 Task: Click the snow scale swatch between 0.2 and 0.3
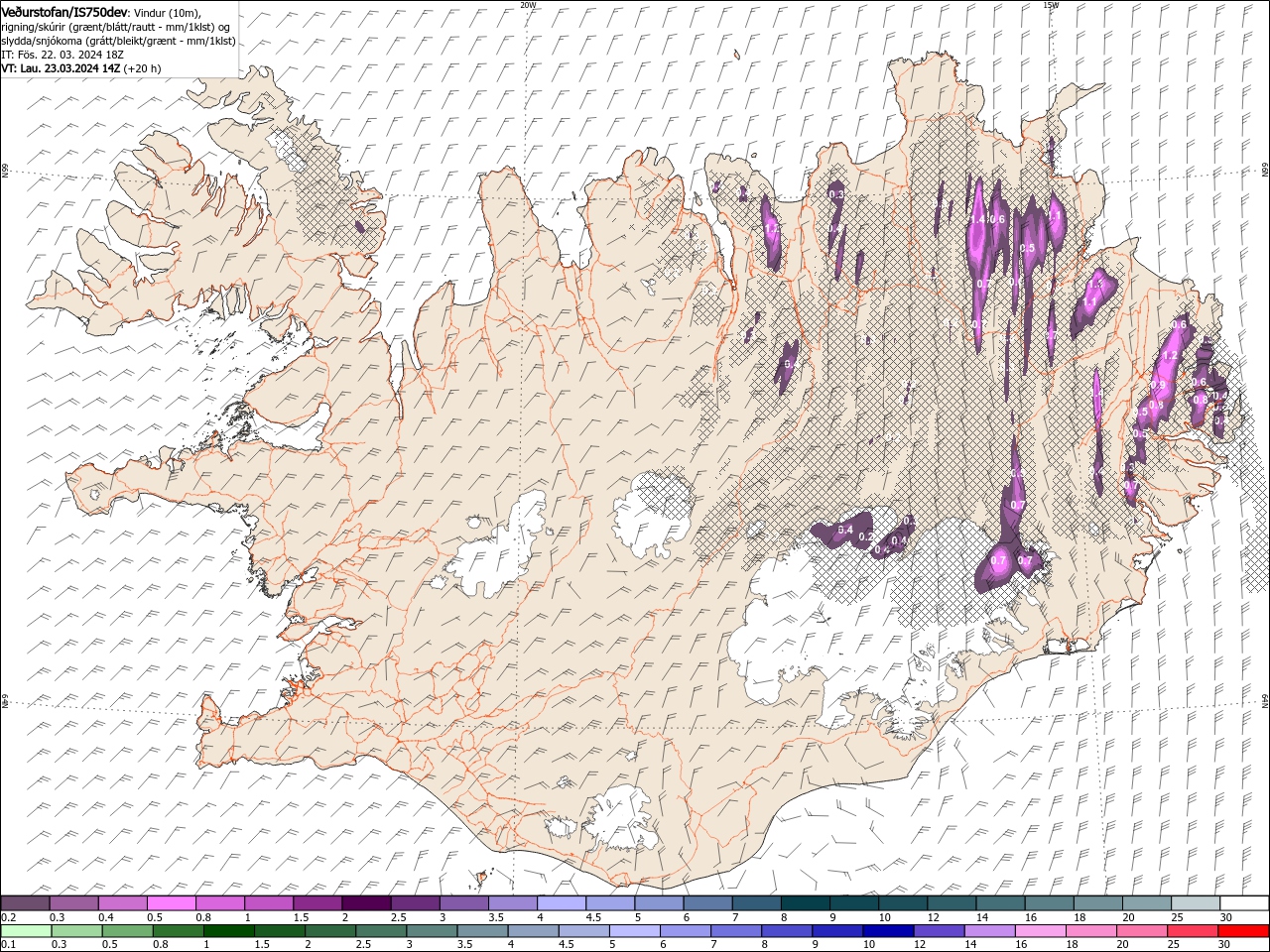[25, 903]
